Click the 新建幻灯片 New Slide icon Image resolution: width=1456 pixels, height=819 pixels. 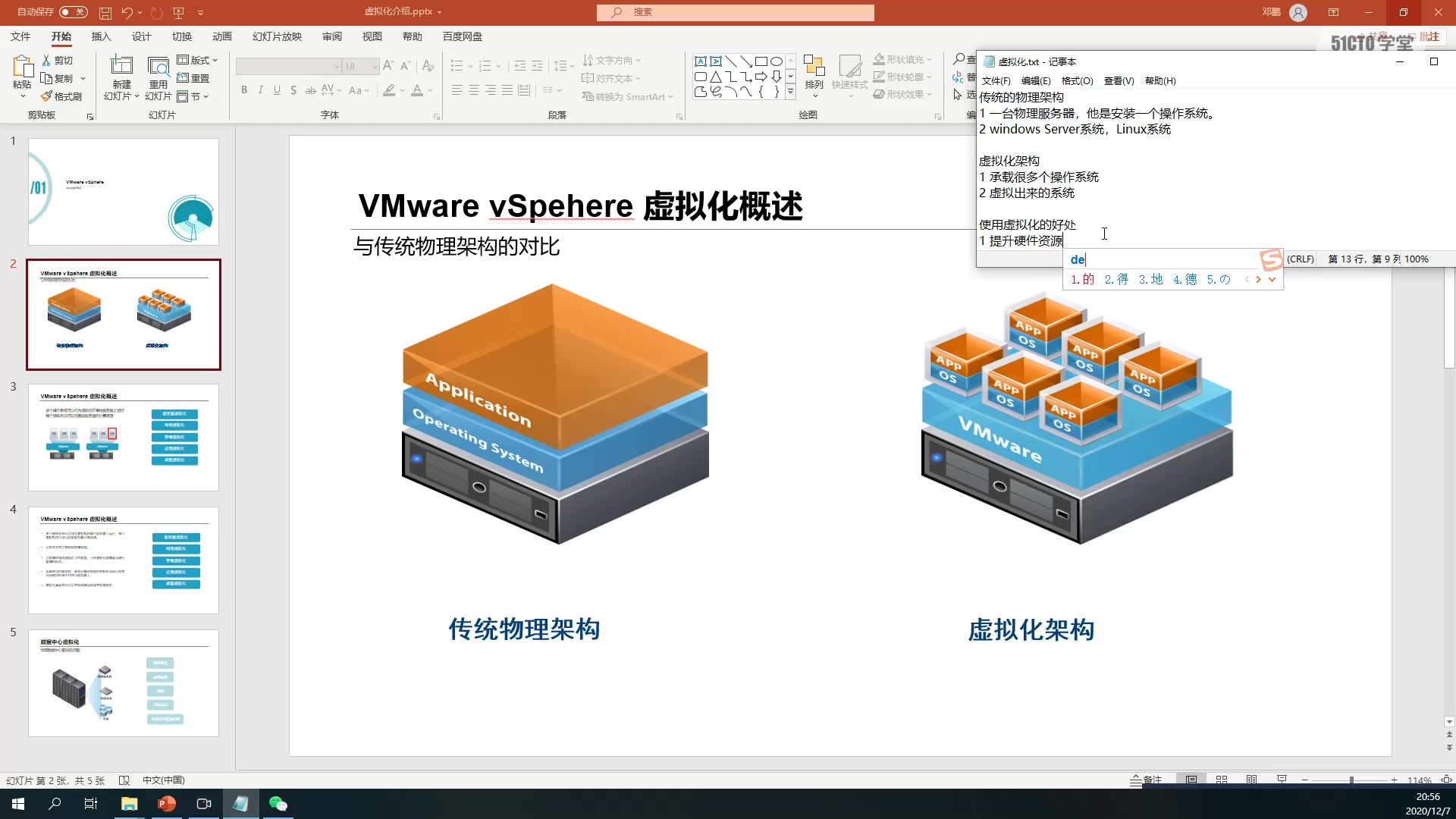121,66
